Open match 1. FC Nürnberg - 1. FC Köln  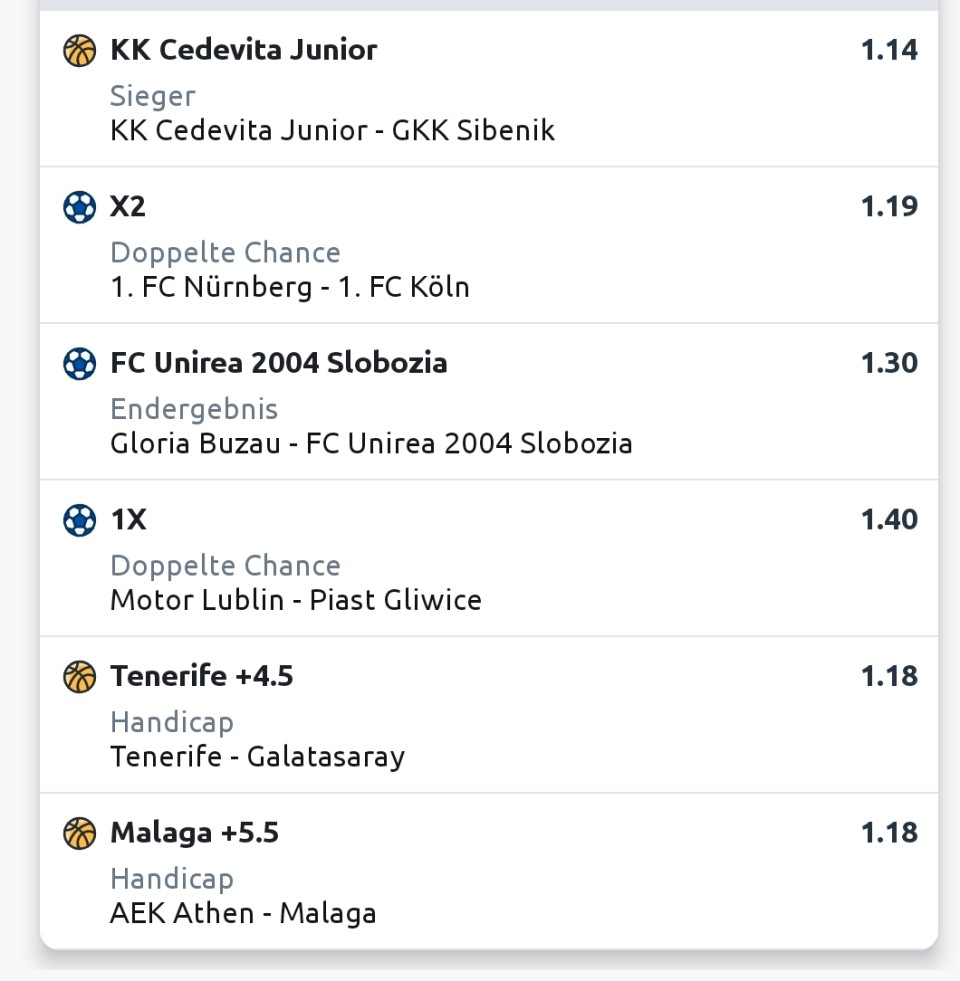click(x=290, y=287)
